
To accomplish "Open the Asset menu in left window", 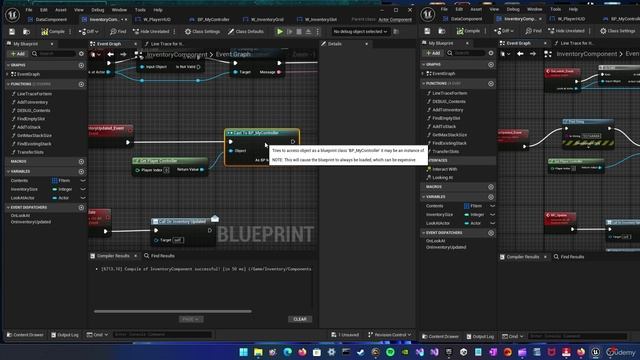I will (x=60, y=10).
